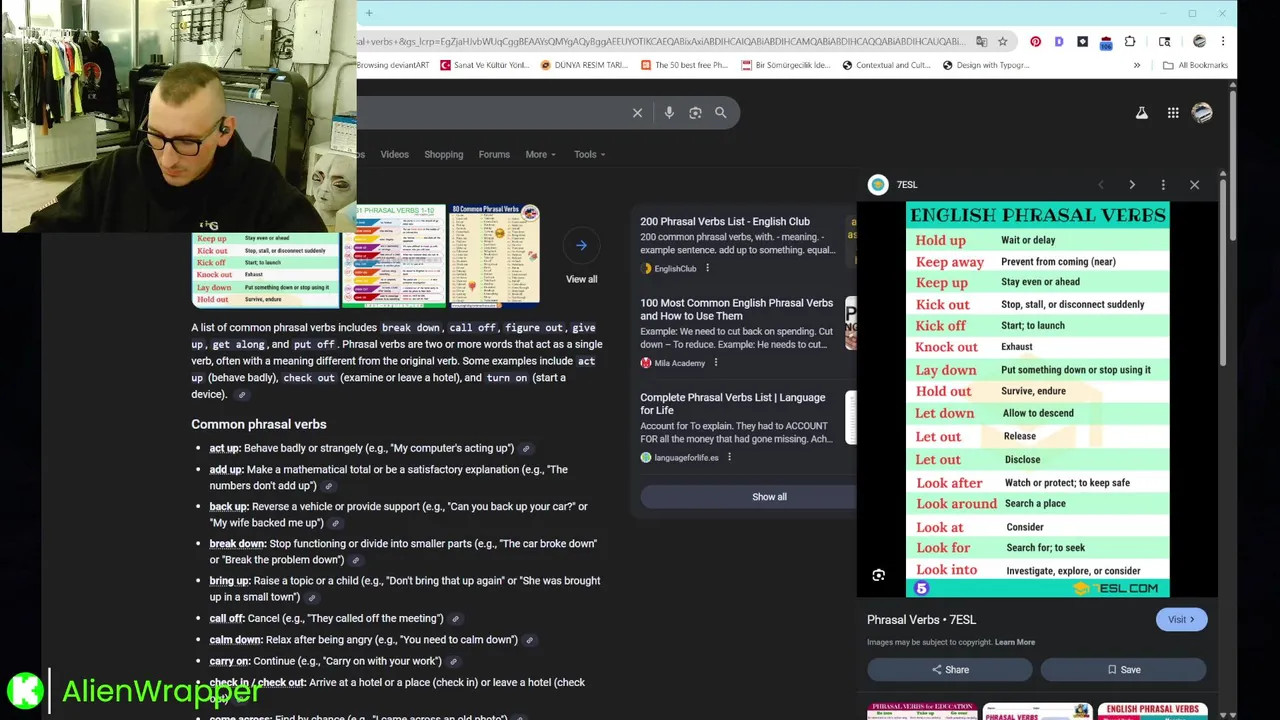Open preview panel three-dot options
Screen dimensions: 1280x720
click(x=1163, y=185)
